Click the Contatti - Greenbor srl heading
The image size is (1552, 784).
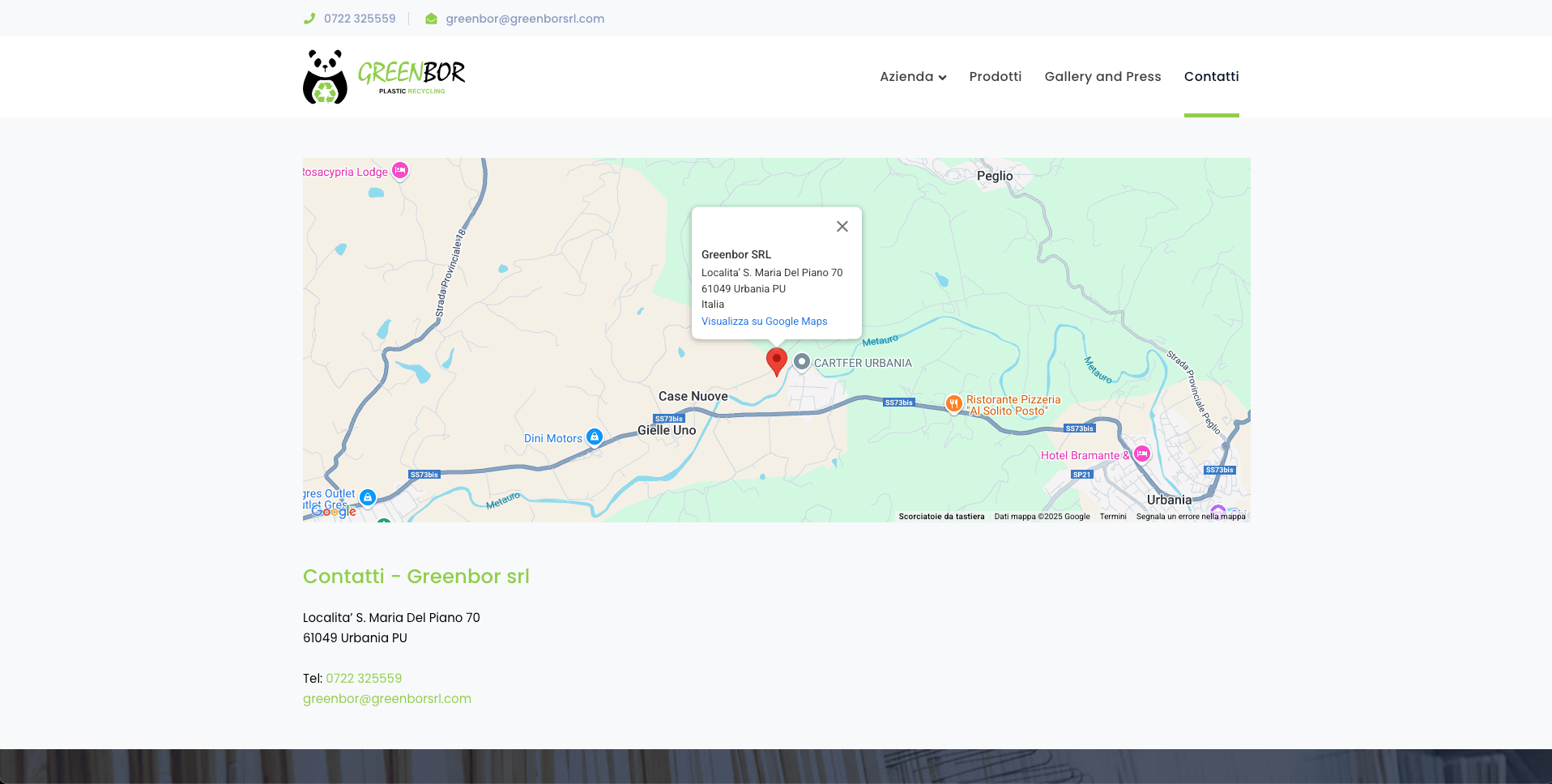(416, 576)
